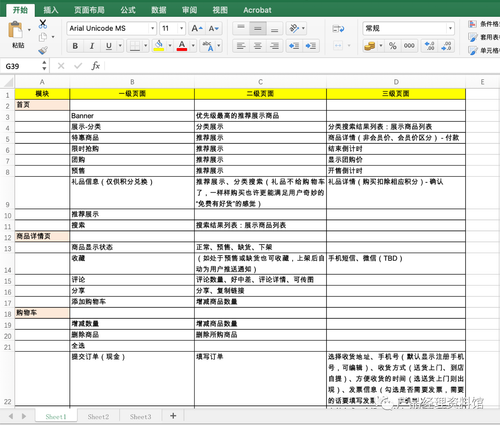The image size is (500, 425).
Task: Select column C header
Action: click(x=260, y=82)
